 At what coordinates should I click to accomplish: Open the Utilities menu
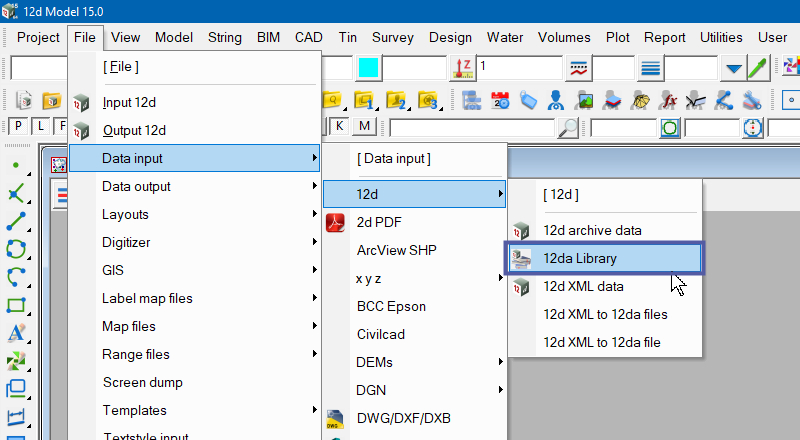[721, 38]
